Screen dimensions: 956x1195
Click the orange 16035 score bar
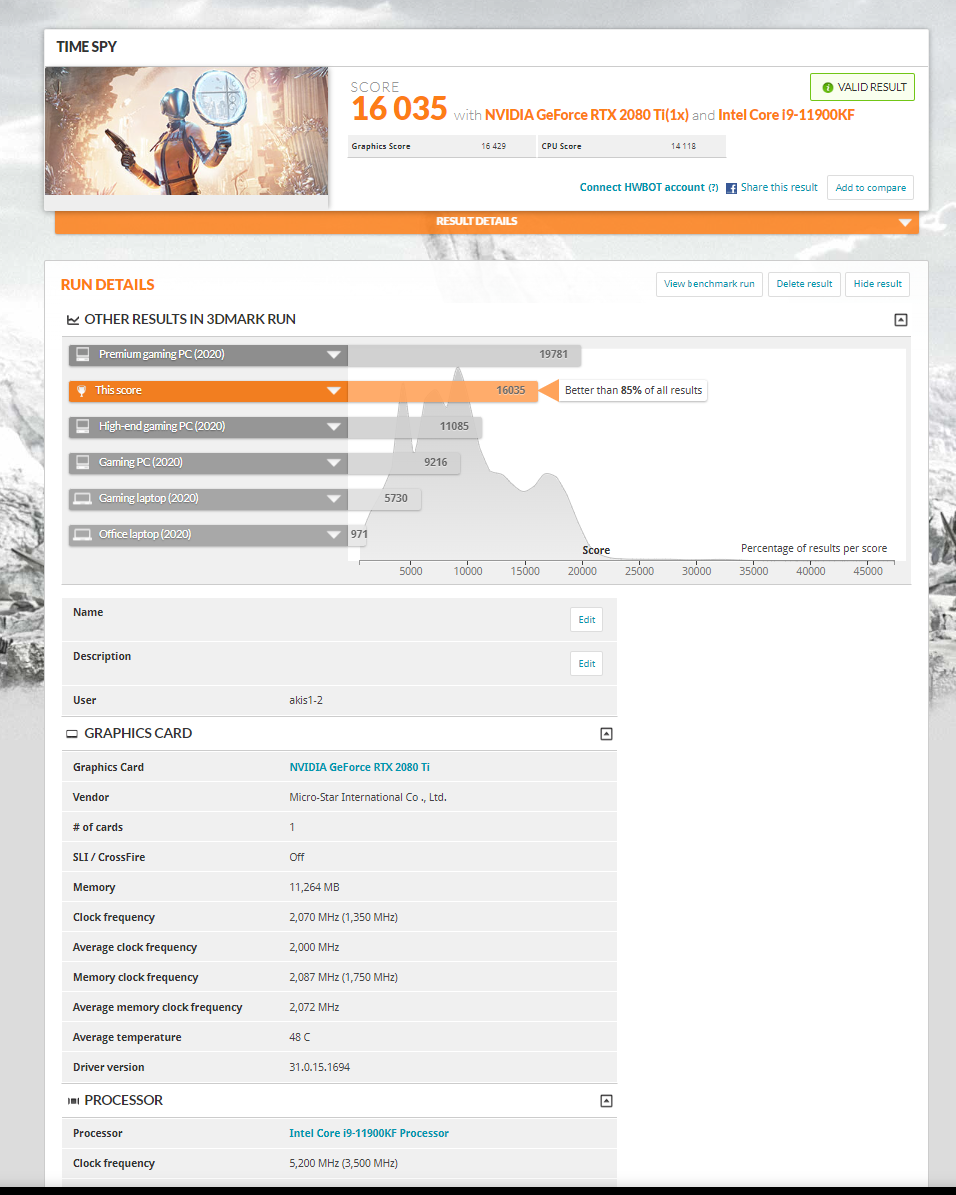[442, 391]
